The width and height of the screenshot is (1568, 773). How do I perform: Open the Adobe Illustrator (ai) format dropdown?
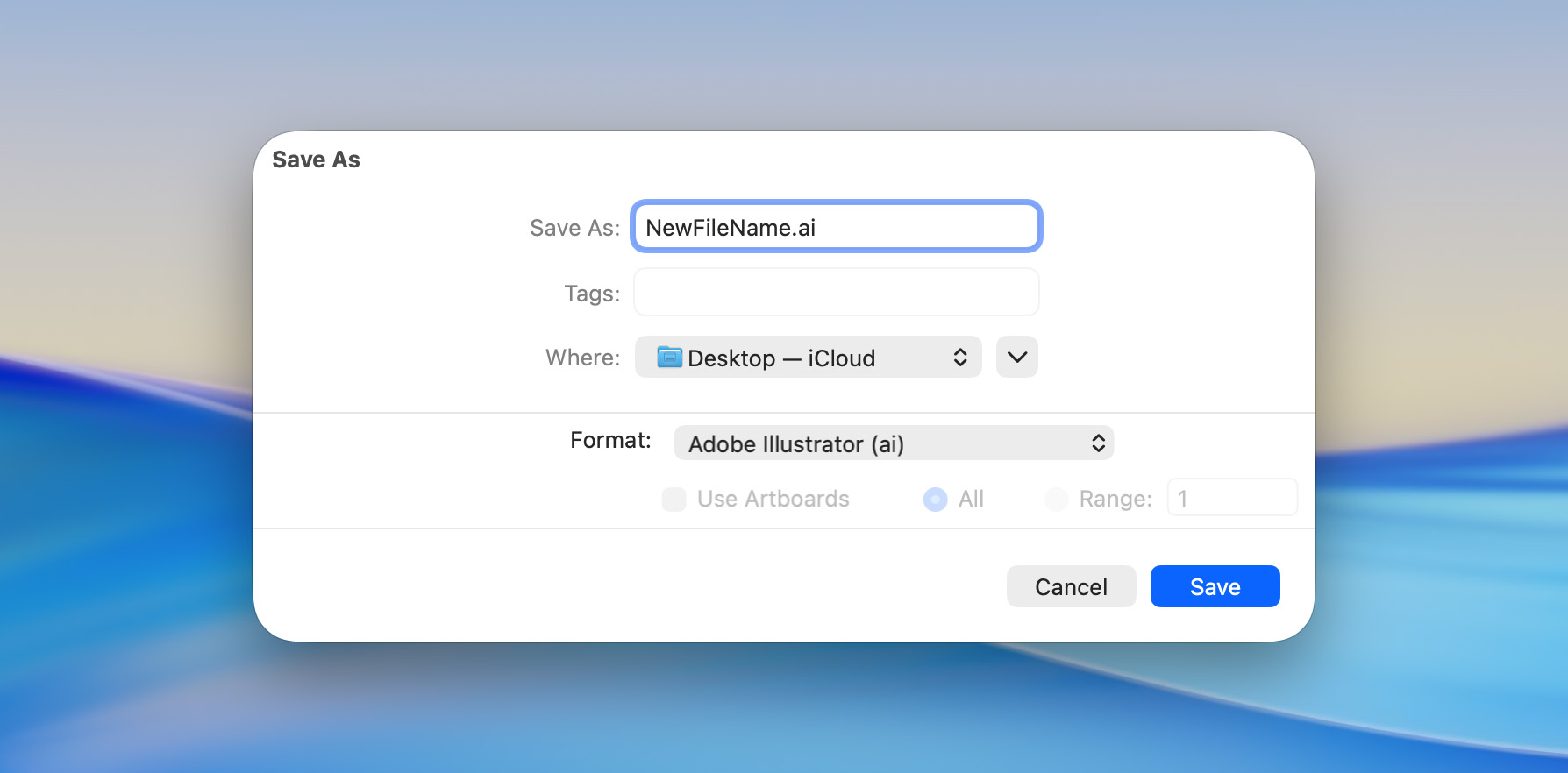893,443
